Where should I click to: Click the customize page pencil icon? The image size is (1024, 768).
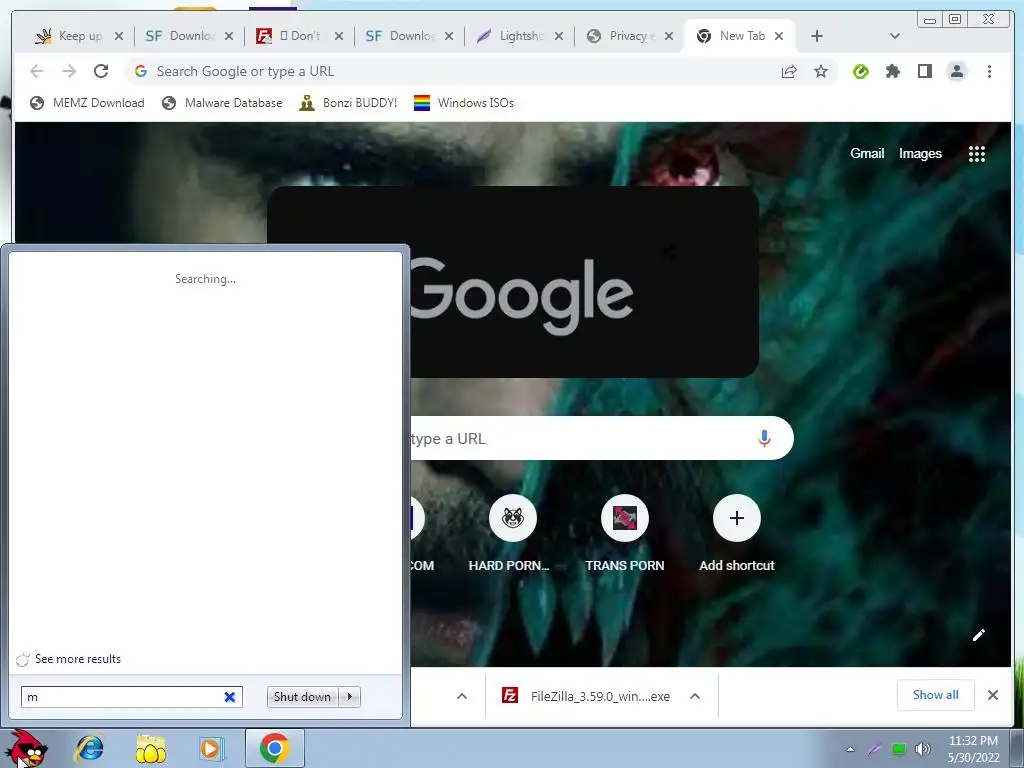click(978, 635)
